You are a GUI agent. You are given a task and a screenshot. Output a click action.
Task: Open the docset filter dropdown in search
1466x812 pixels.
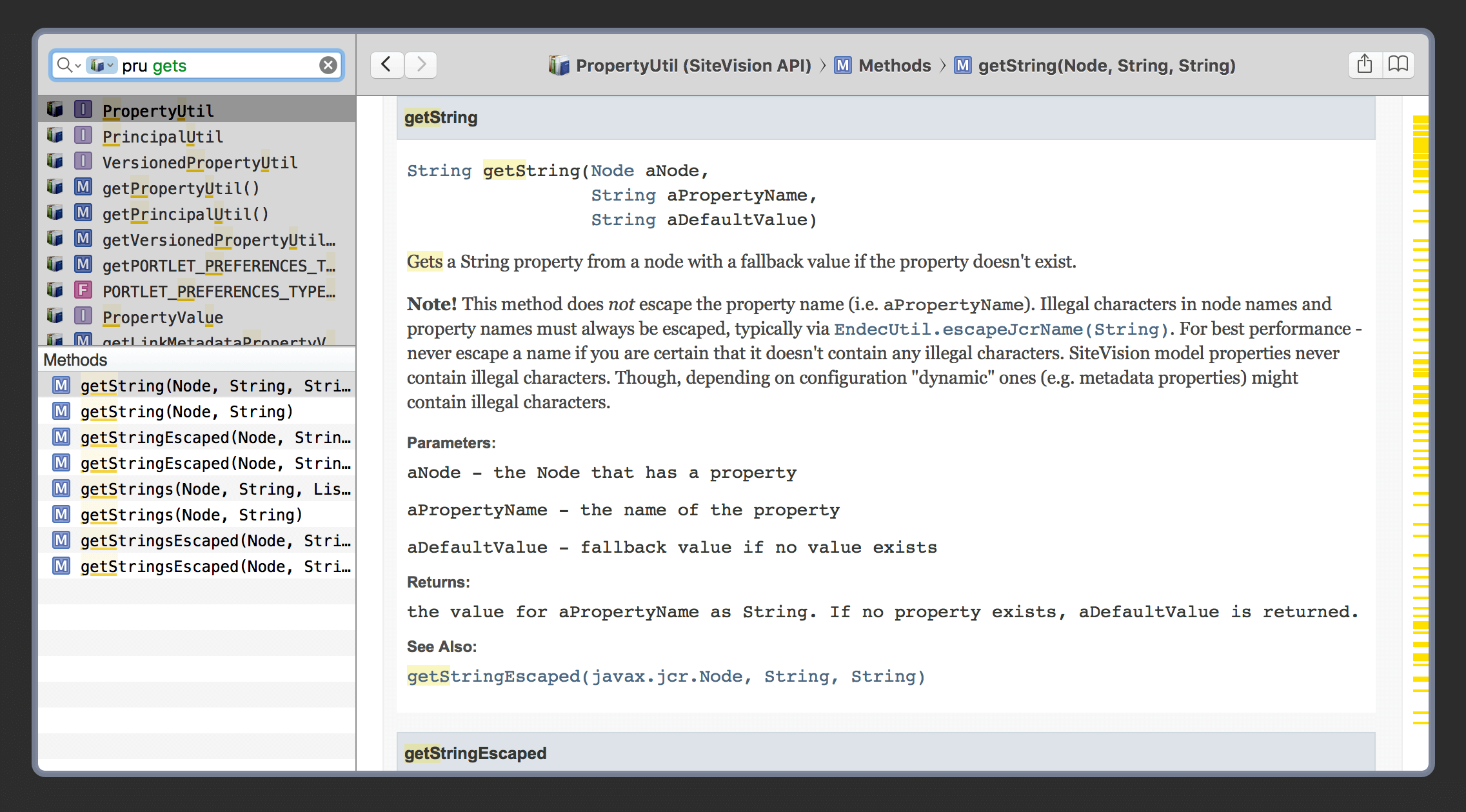click(x=102, y=65)
